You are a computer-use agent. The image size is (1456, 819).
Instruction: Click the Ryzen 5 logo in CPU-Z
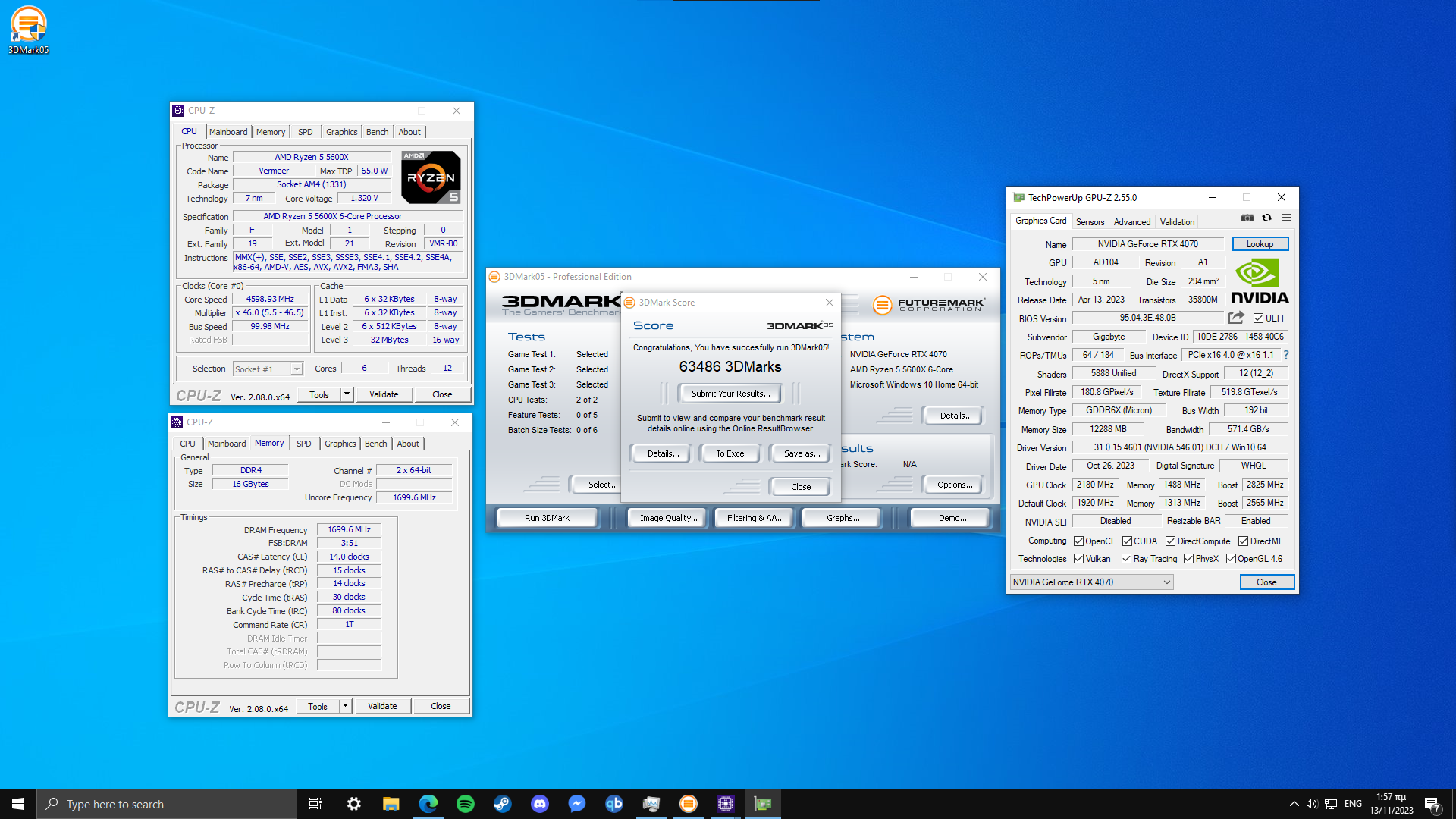(x=431, y=177)
